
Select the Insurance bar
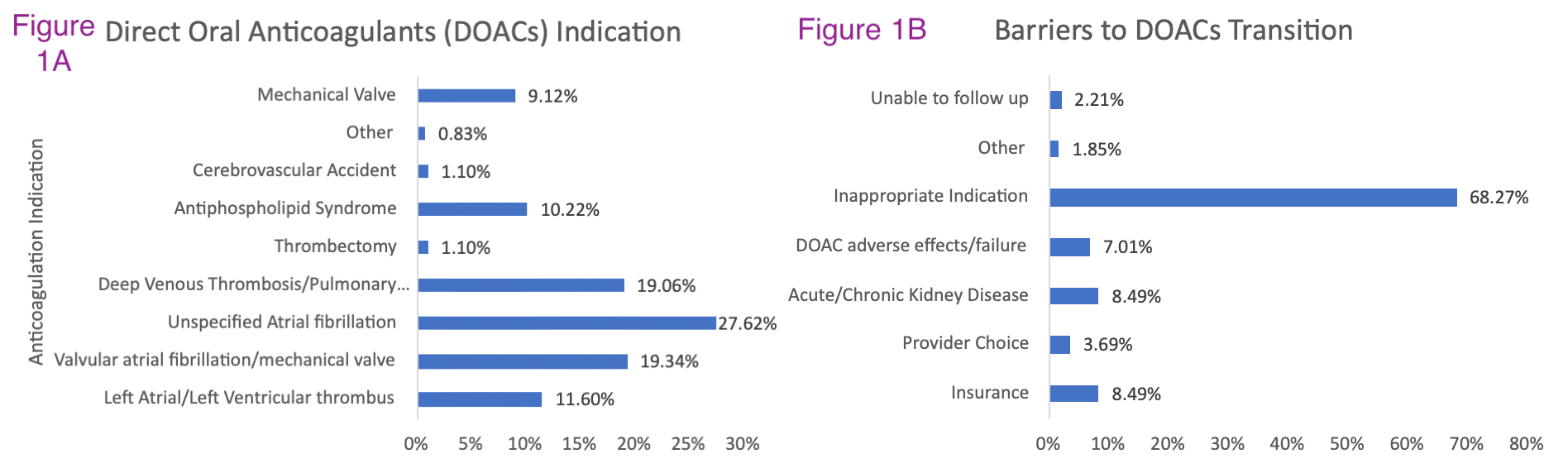pyautogui.click(x=1073, y=394)
